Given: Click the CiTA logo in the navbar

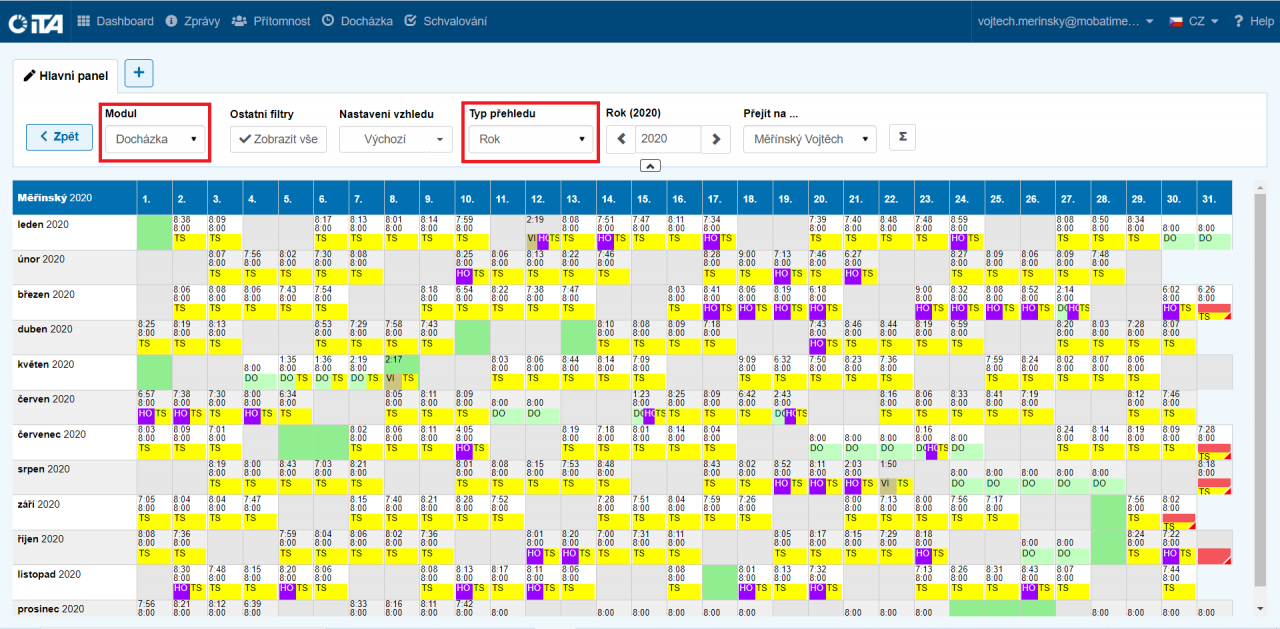Looking at the screenshot, I should (36, 21).
